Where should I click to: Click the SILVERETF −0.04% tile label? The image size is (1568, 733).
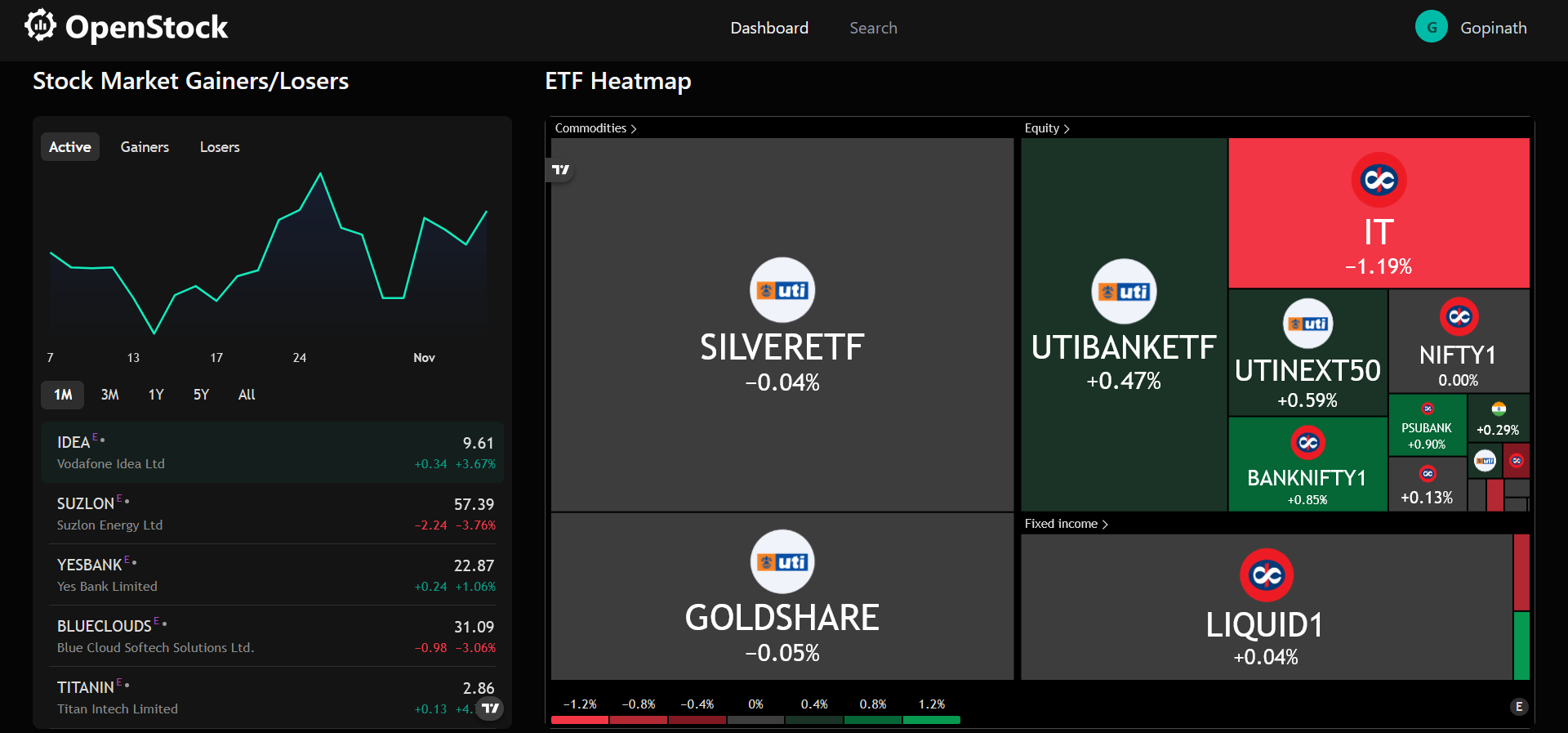point(782,363)
